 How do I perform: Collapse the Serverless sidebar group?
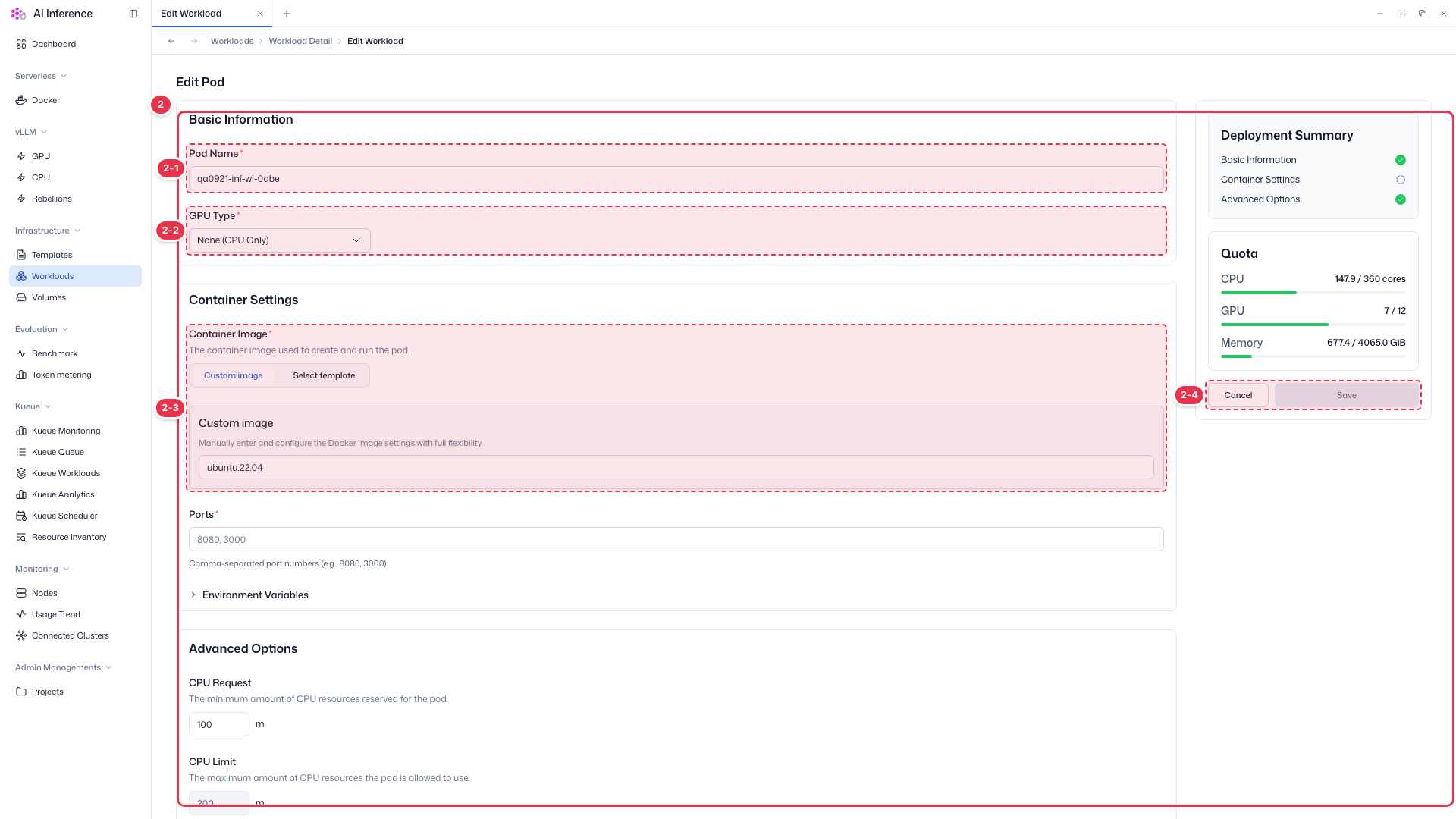pyautogui.click(x=41, y=76)
